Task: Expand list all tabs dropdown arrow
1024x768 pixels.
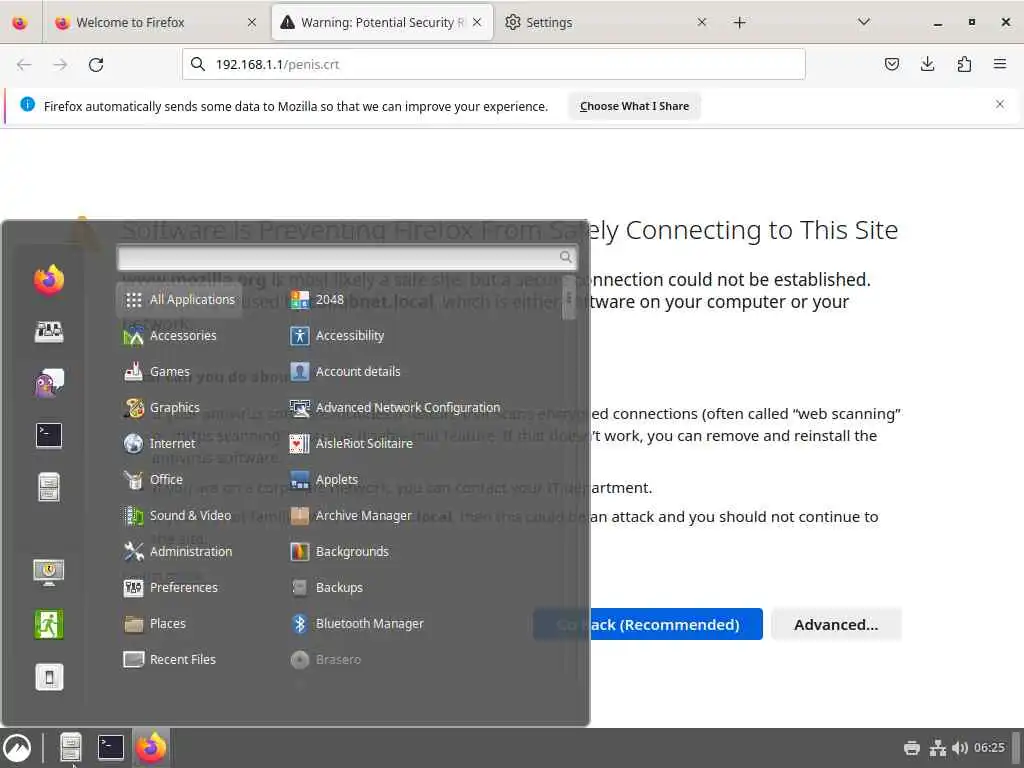Action: [863, 22]
